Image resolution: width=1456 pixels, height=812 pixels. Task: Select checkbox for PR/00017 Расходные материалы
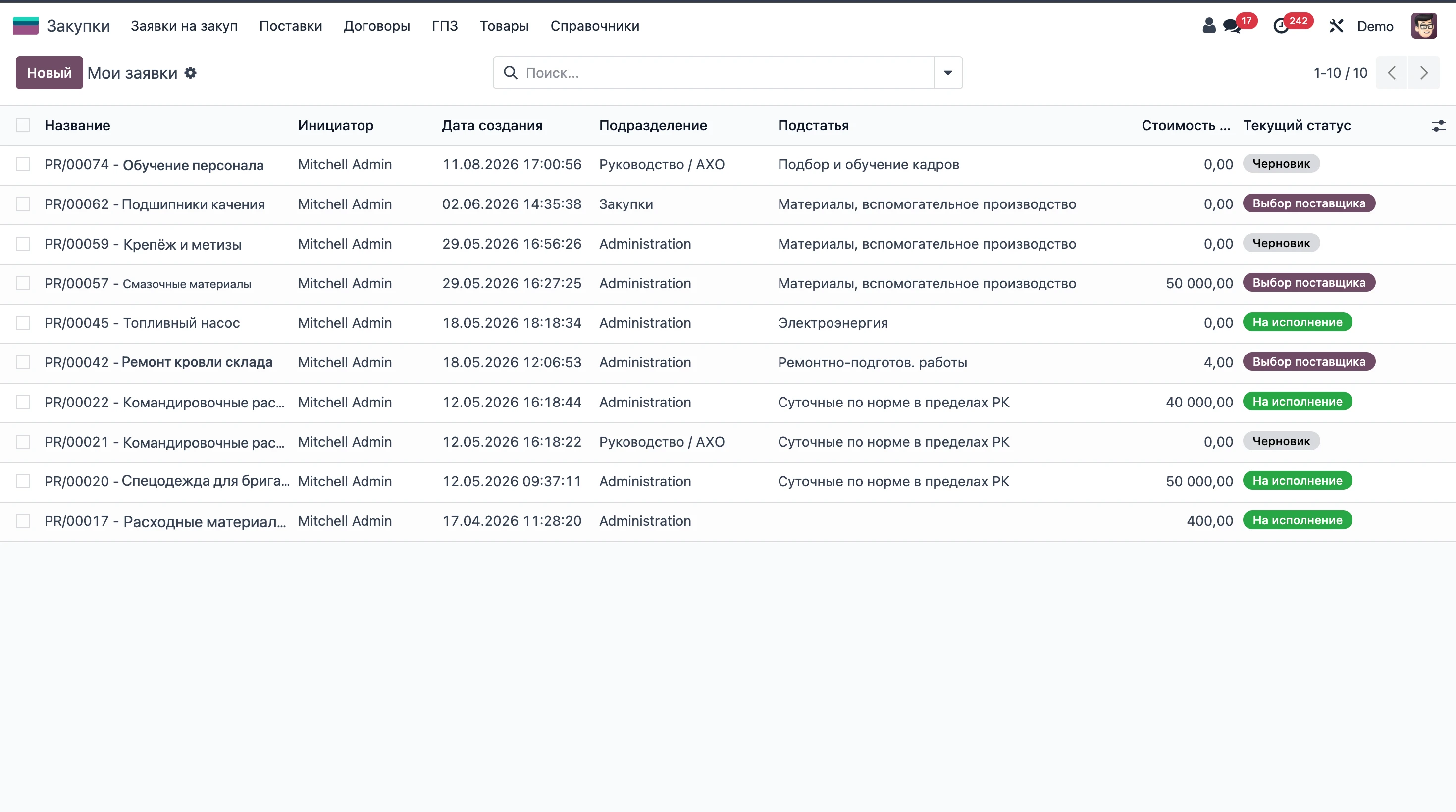point(23,521)
